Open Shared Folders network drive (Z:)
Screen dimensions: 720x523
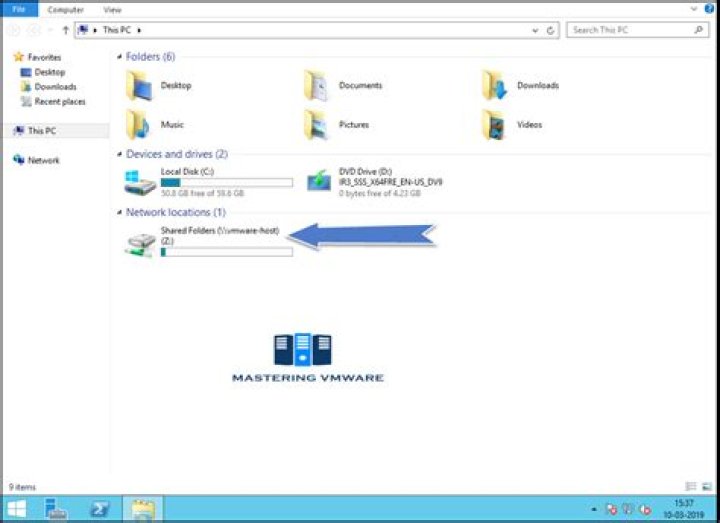(x=140, y=244)
